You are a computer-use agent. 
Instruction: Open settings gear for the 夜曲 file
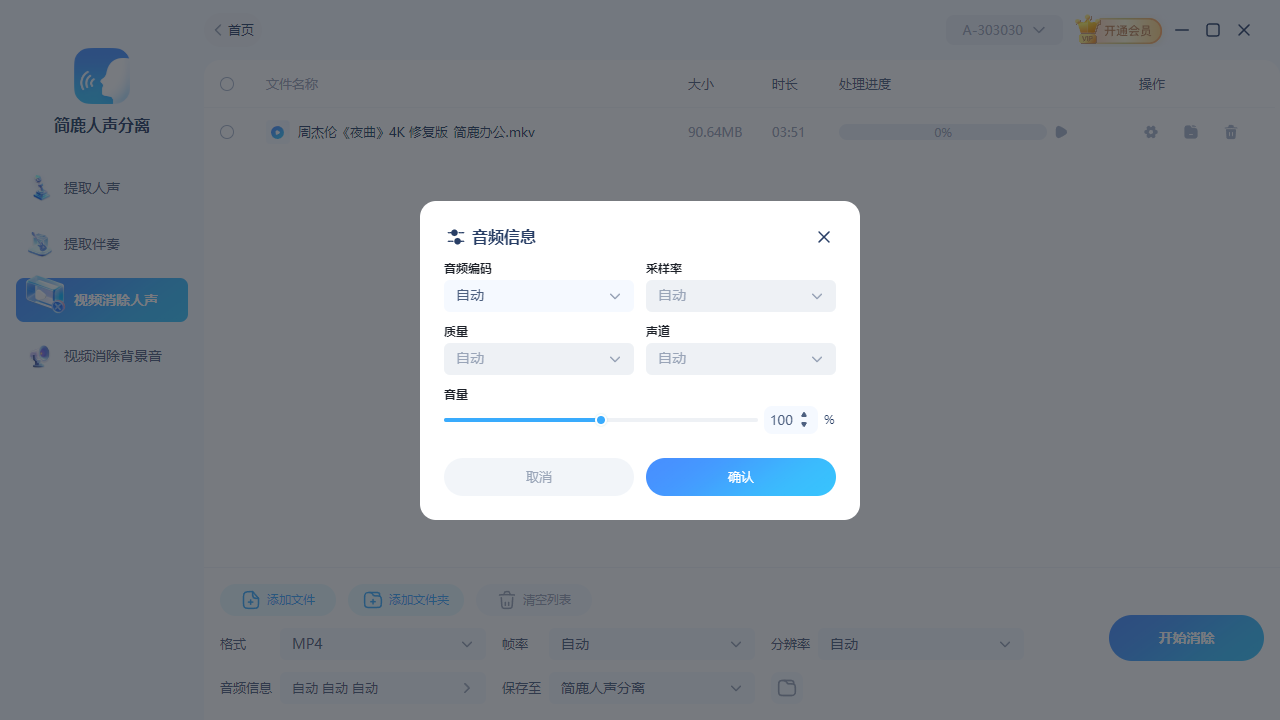(1151, 132)
